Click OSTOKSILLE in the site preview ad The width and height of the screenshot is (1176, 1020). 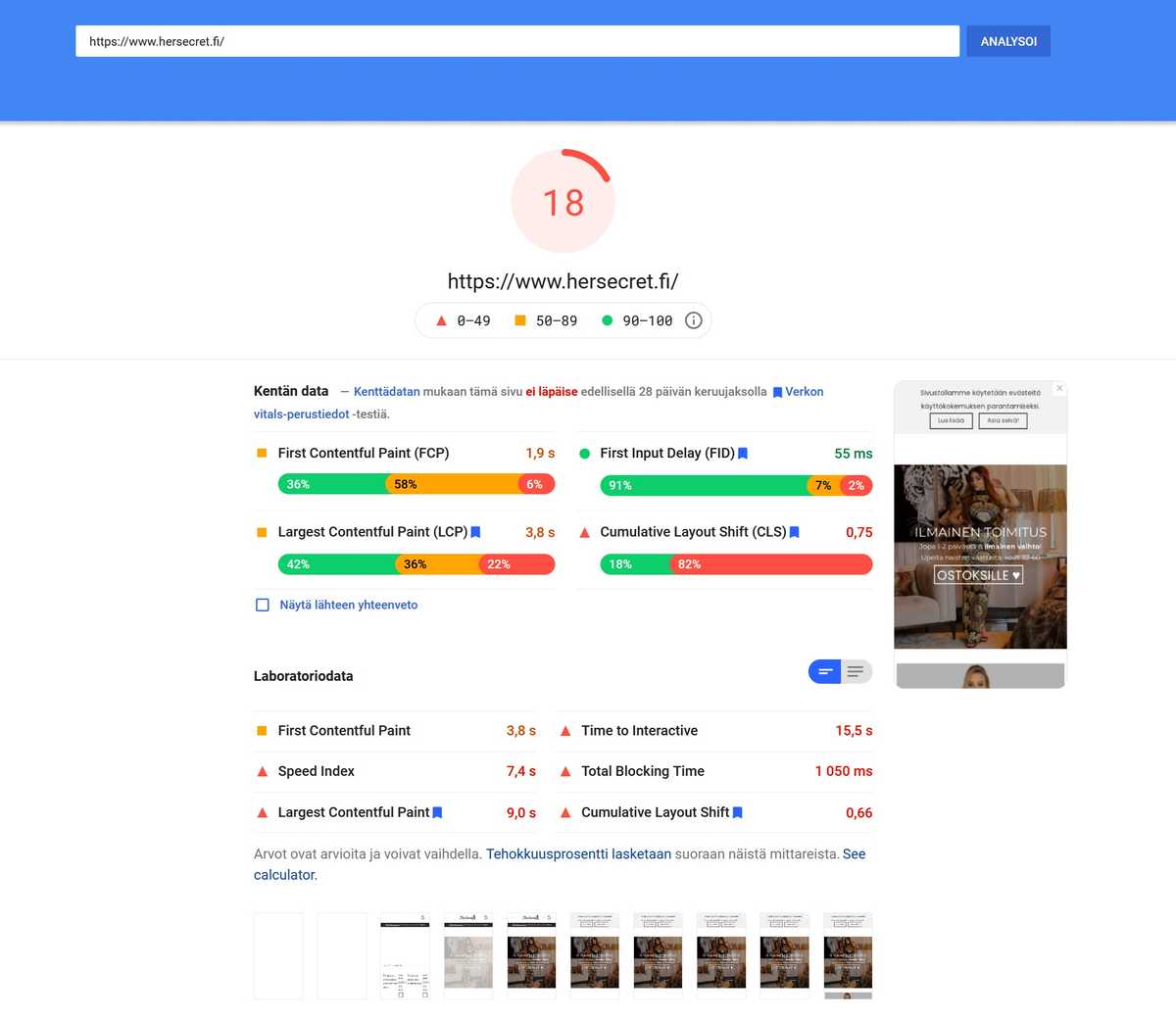pos(979,575)
